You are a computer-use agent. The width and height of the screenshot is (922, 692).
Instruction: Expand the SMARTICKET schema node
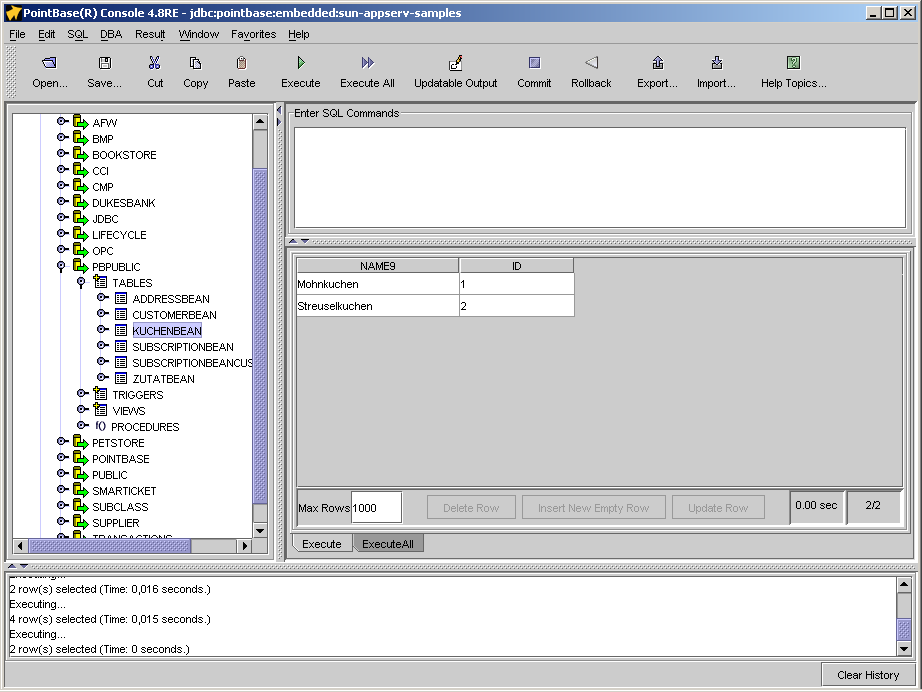62,489
